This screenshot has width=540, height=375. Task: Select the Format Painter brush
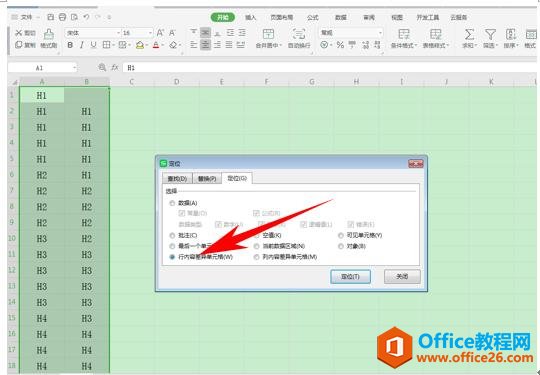(49, 38)
